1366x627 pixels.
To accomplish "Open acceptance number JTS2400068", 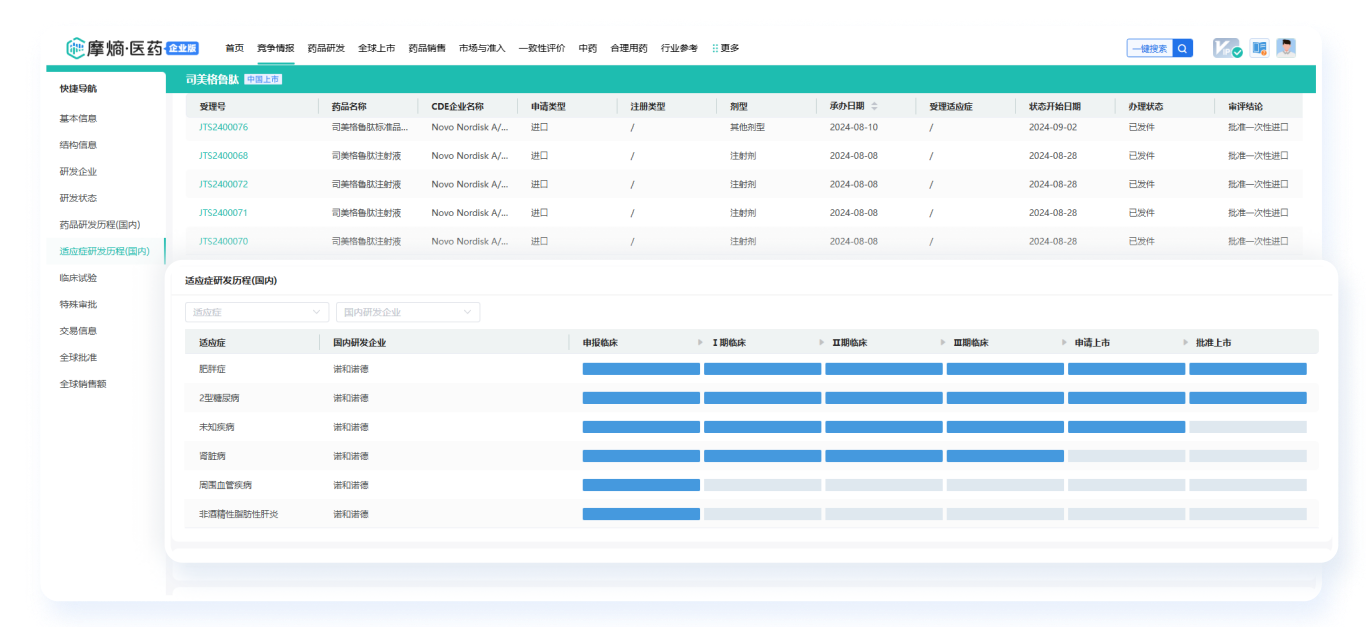I will pos(223,156).
